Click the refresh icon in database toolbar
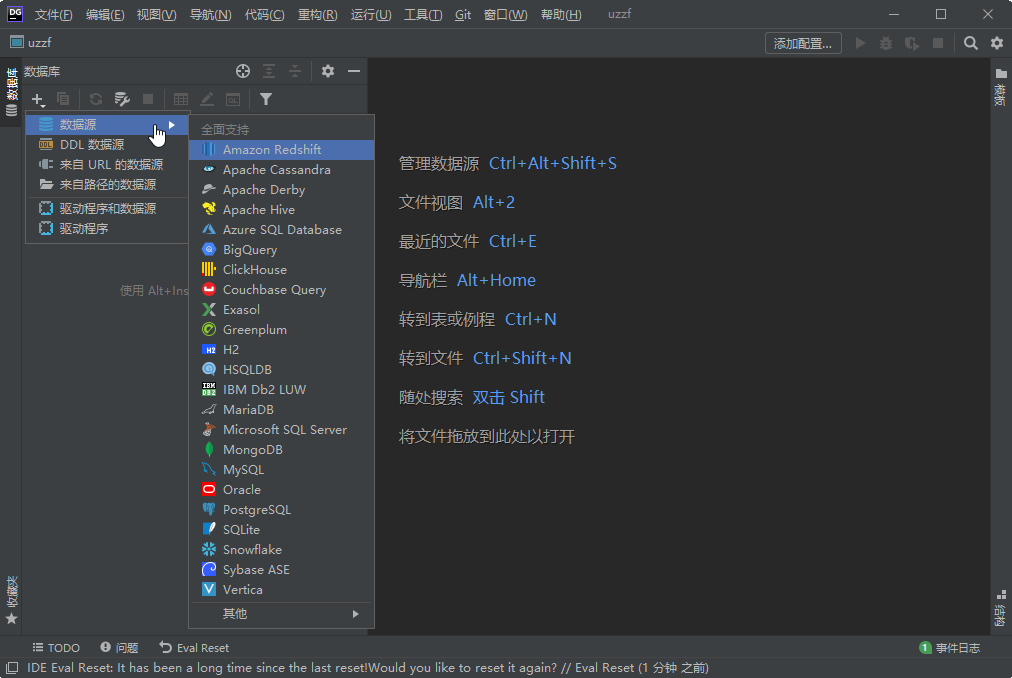The width and height of the screenshot is (1012, 678). coord(96,99)
